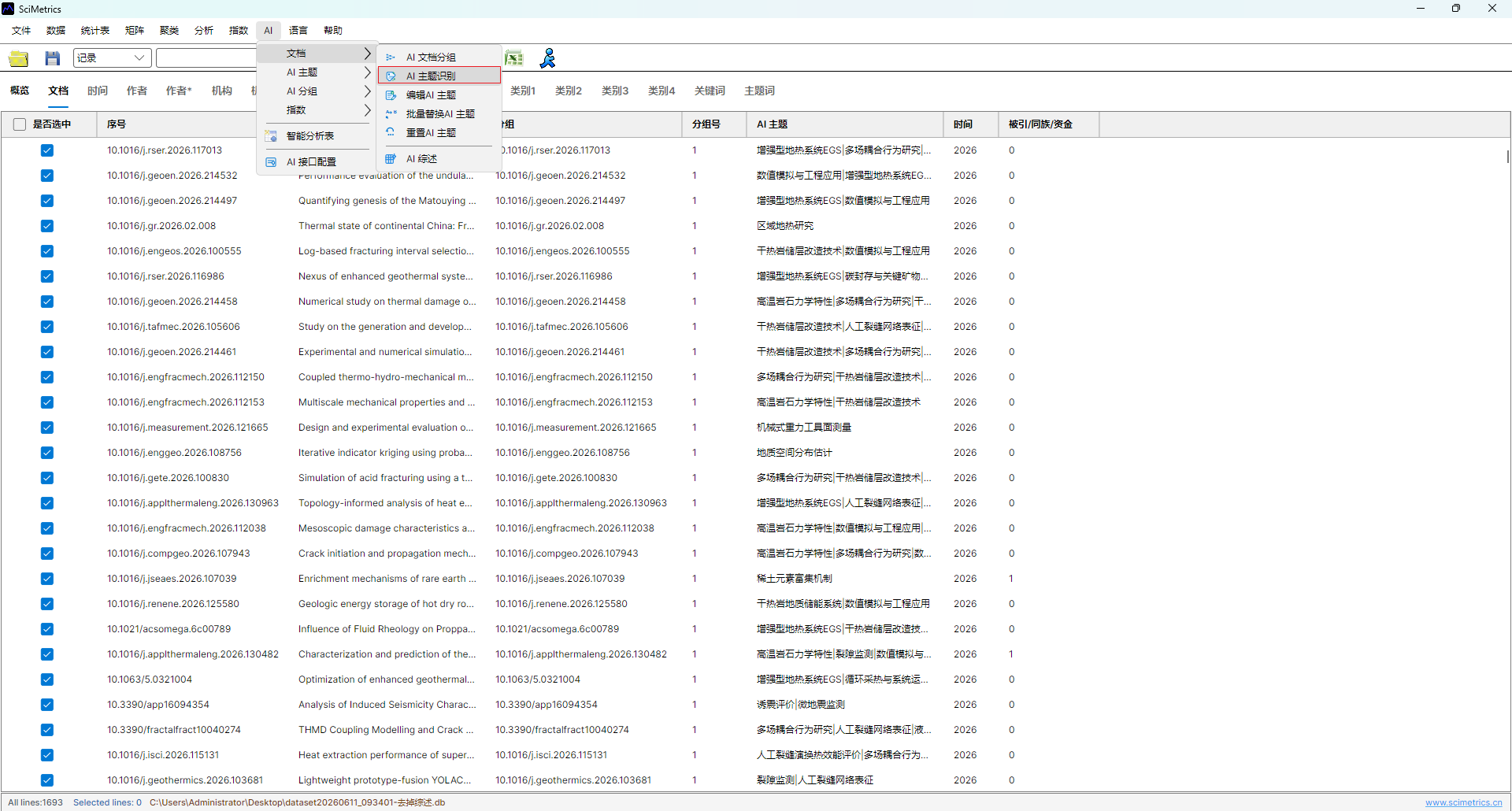The image size is (1512, 811).
Task: Click the AI 综述 grid icon
Action: [x=391, y=159]
